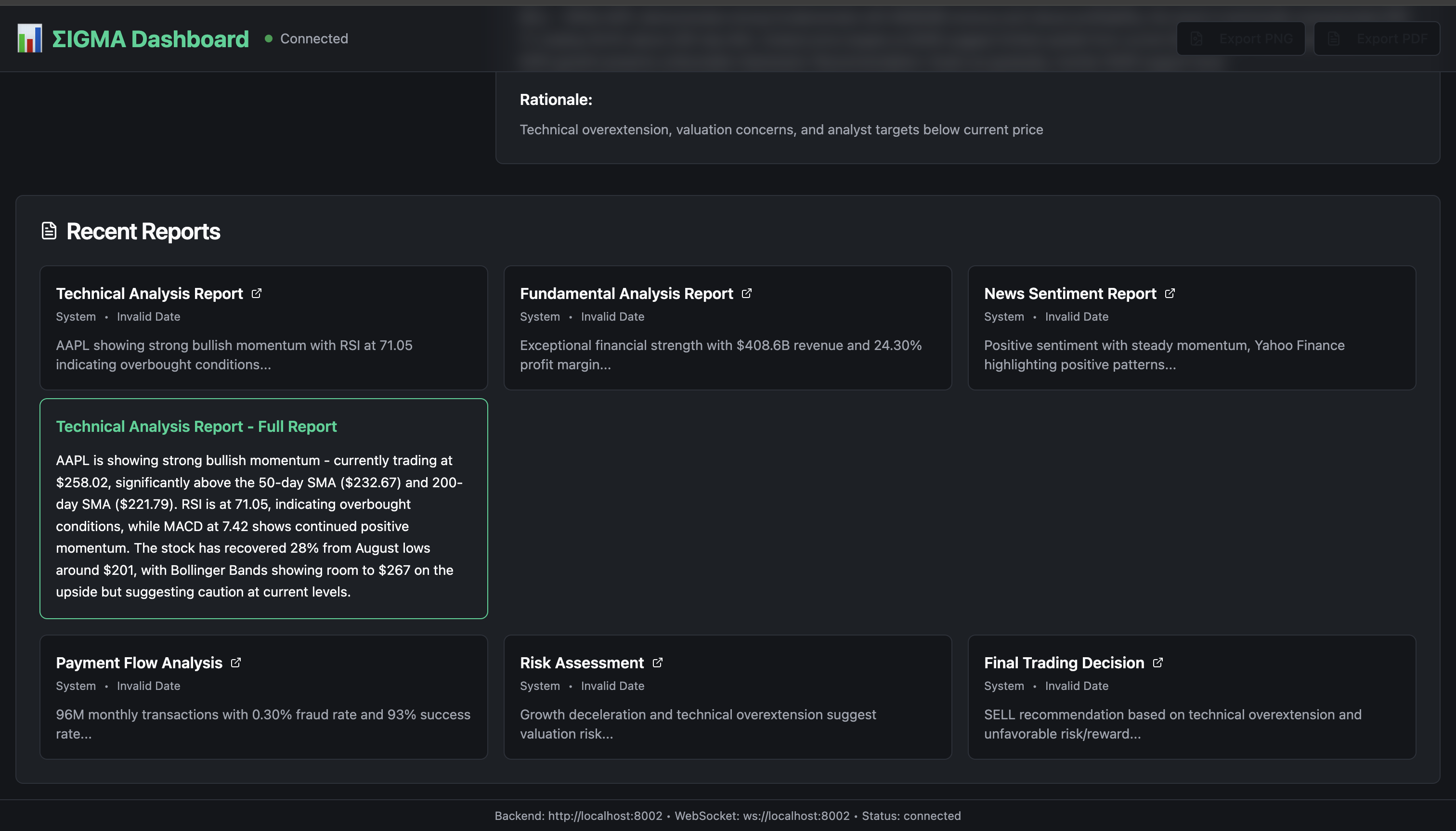Click the green Connected status dot
Viewport: 1456px width, 831px height.
pos(268,39)
